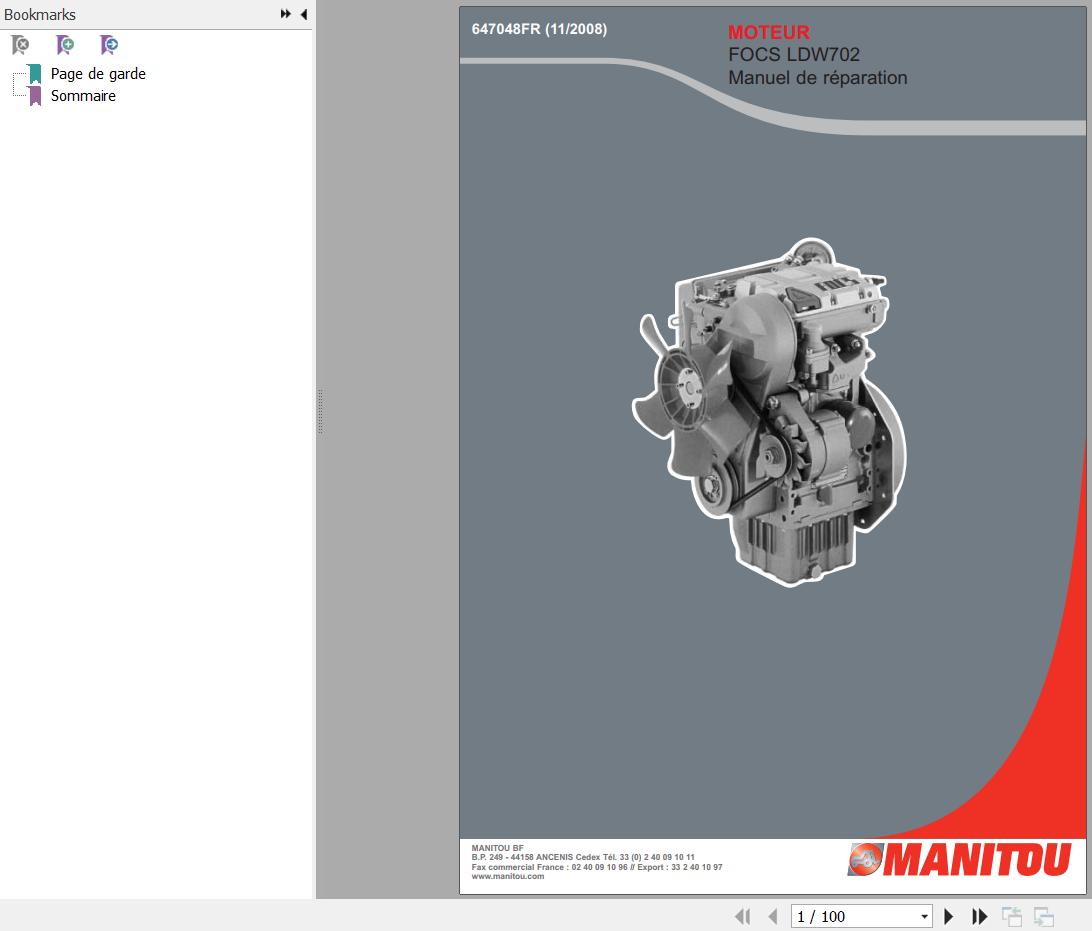Jump to the last page

pos(979,916)
